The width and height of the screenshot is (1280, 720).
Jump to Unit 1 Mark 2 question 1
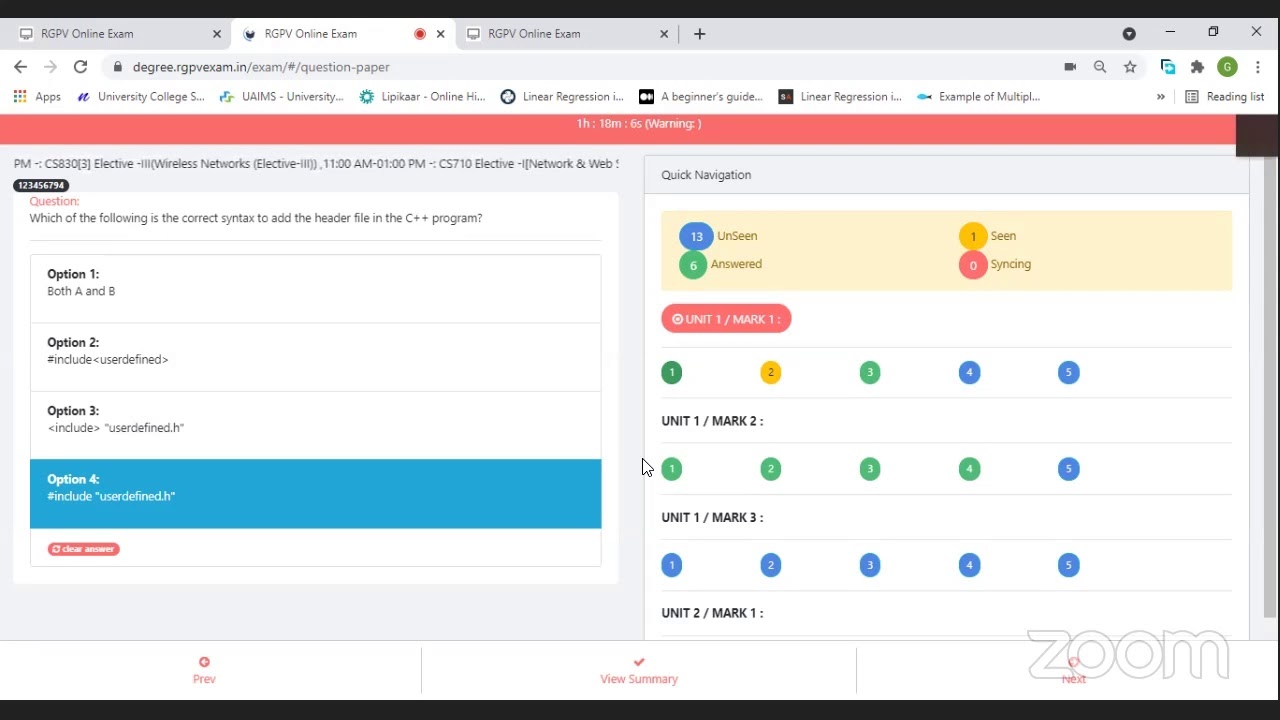tap(672, 469)
